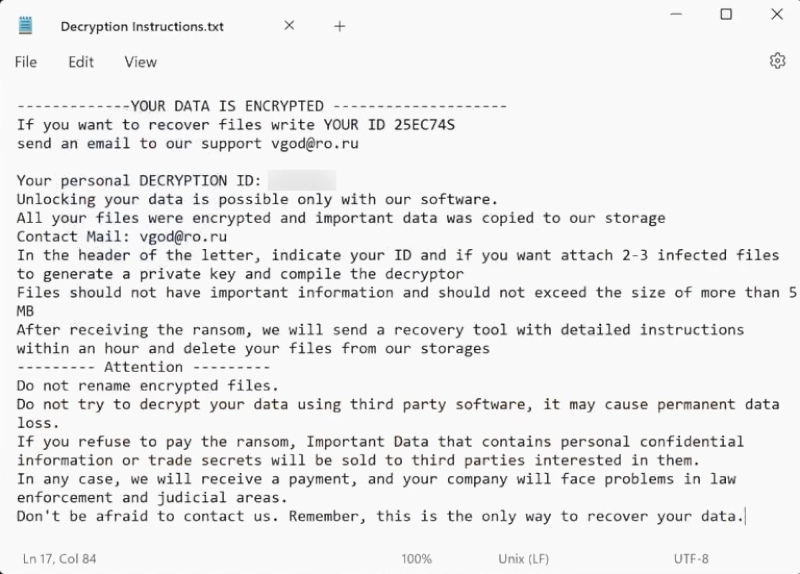Add a new tab with plus button
Screen dimensions: 800x574
point(339,26)
